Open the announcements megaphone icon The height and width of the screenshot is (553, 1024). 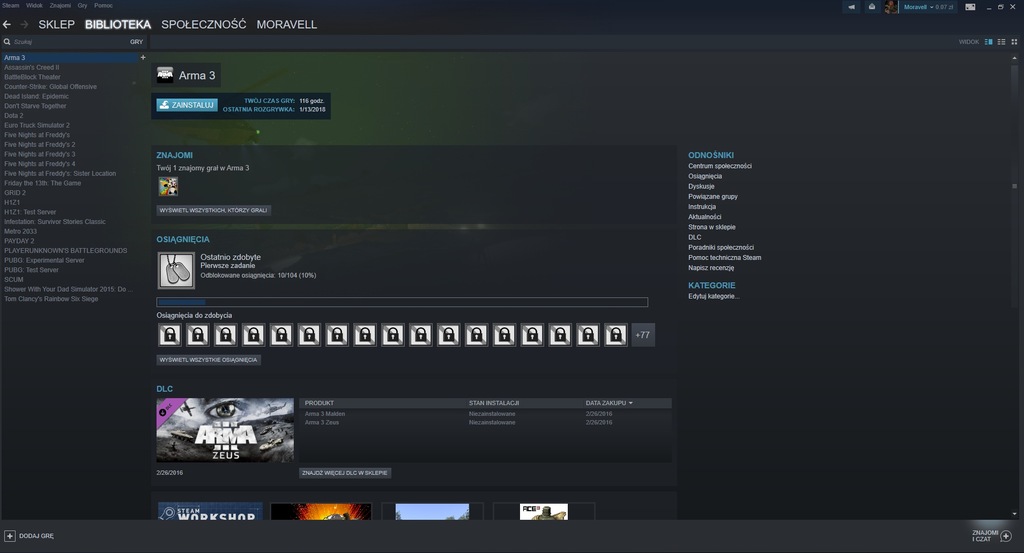[x=852, y=7]
